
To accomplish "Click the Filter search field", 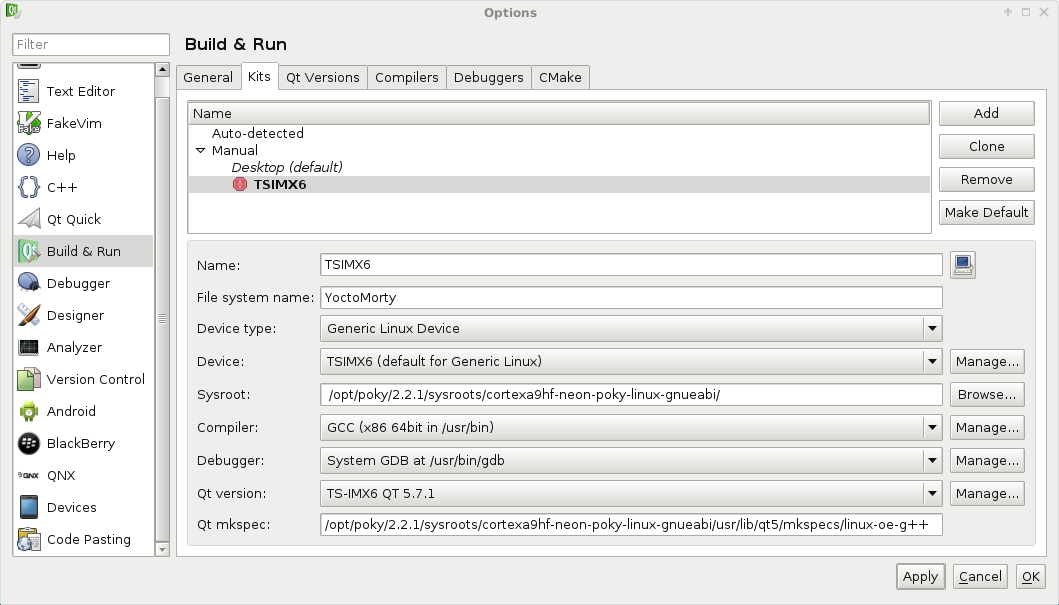I will pos(91,45).
